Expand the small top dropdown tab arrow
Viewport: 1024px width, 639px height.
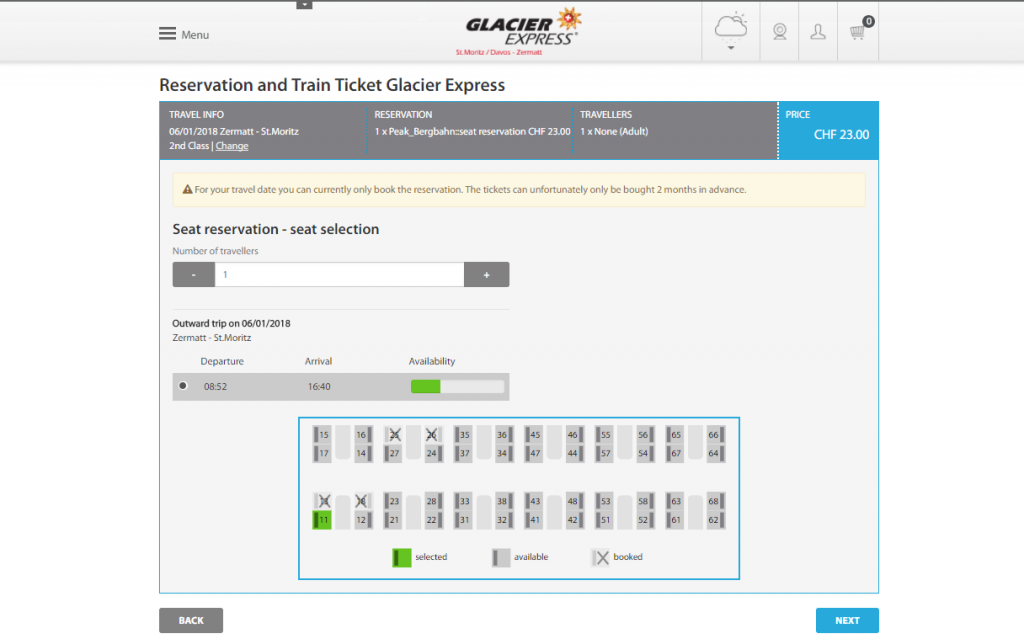(x=304, y=5)
